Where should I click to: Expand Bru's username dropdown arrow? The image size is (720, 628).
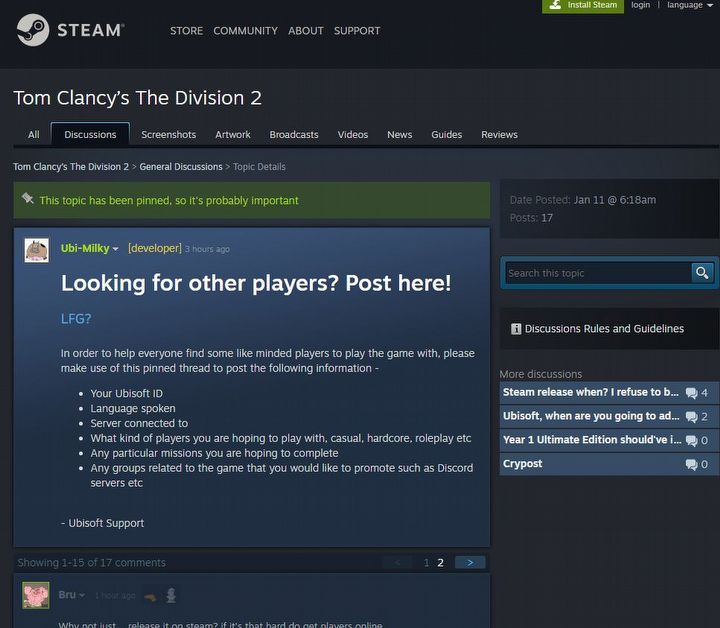click(82, 596)
